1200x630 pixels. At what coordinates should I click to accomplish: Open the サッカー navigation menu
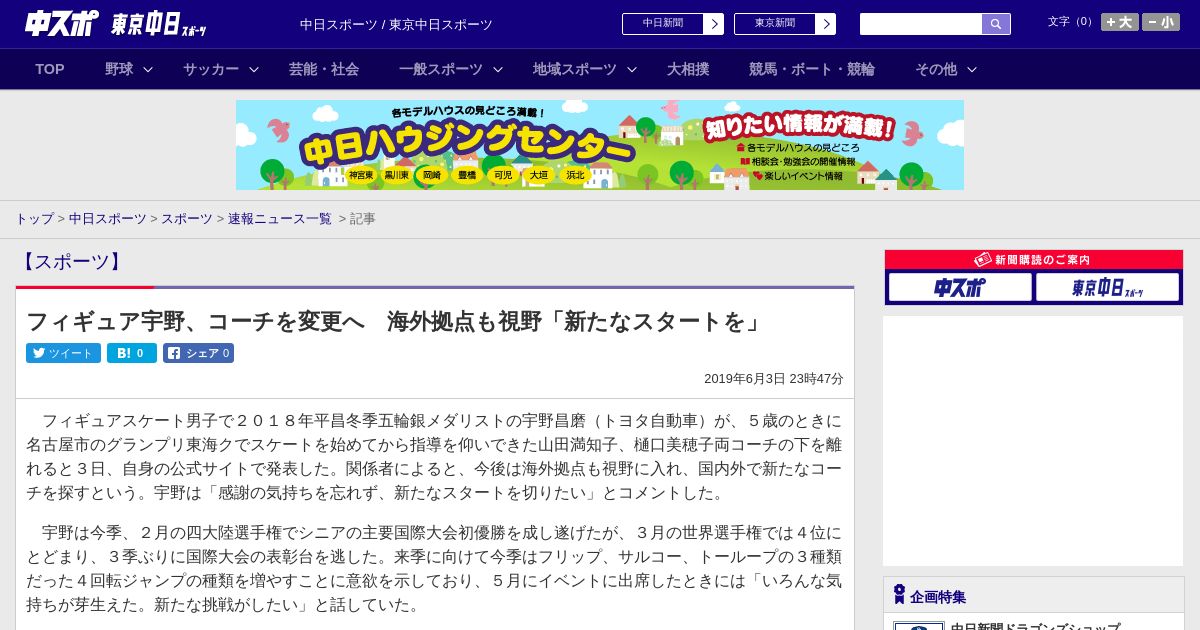pos(211,69)
